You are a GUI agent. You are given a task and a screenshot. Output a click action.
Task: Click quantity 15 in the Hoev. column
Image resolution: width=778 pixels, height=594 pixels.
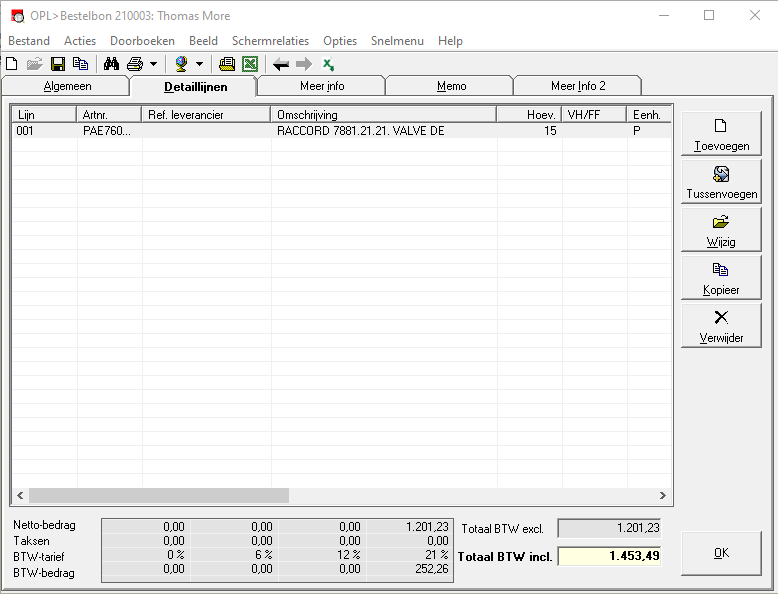[x=550, y=131]
